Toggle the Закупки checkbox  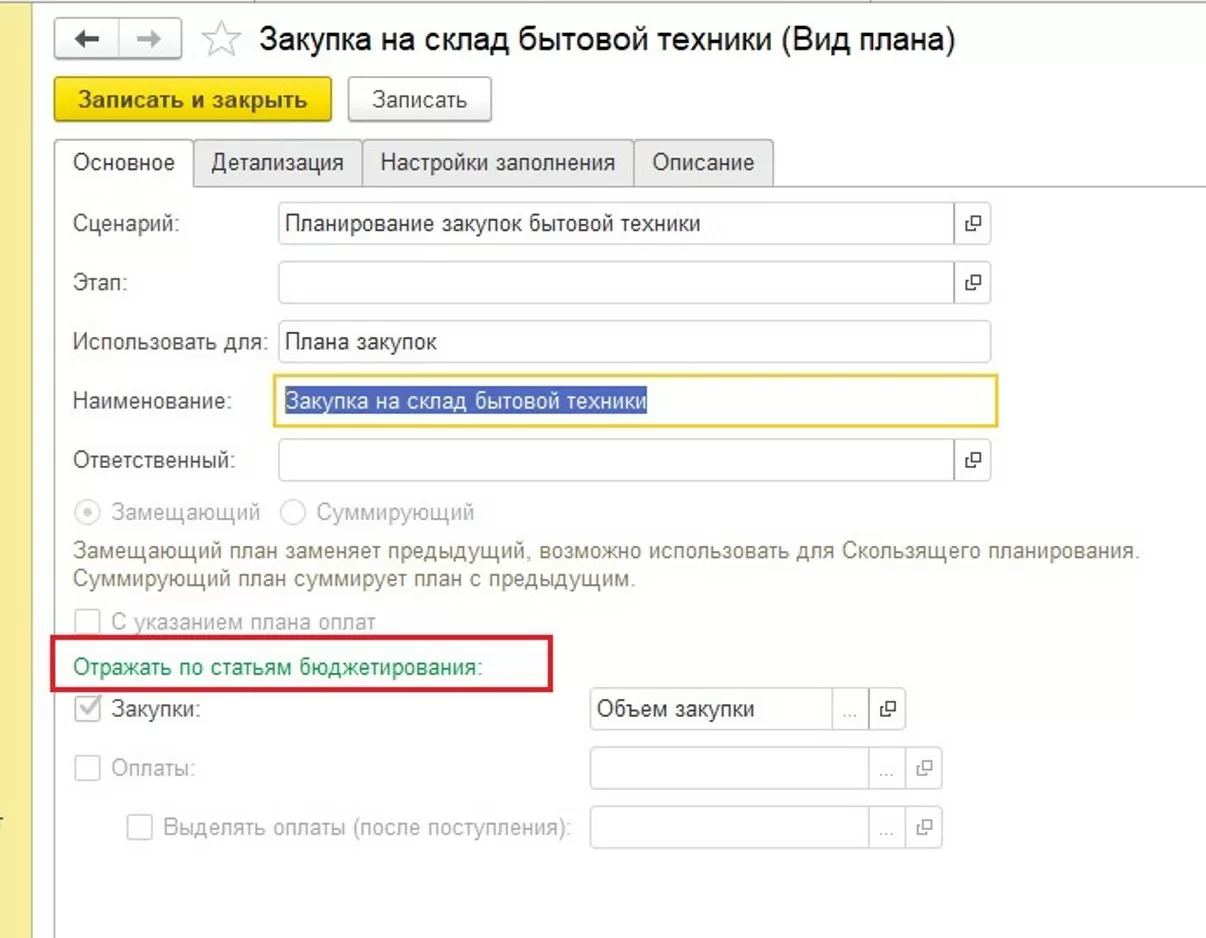tap(89, 710)
